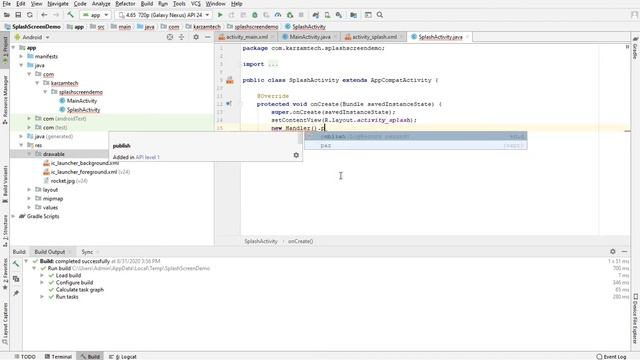Open documentation popup gear options

pyautogui.click(x=296, y=155)
